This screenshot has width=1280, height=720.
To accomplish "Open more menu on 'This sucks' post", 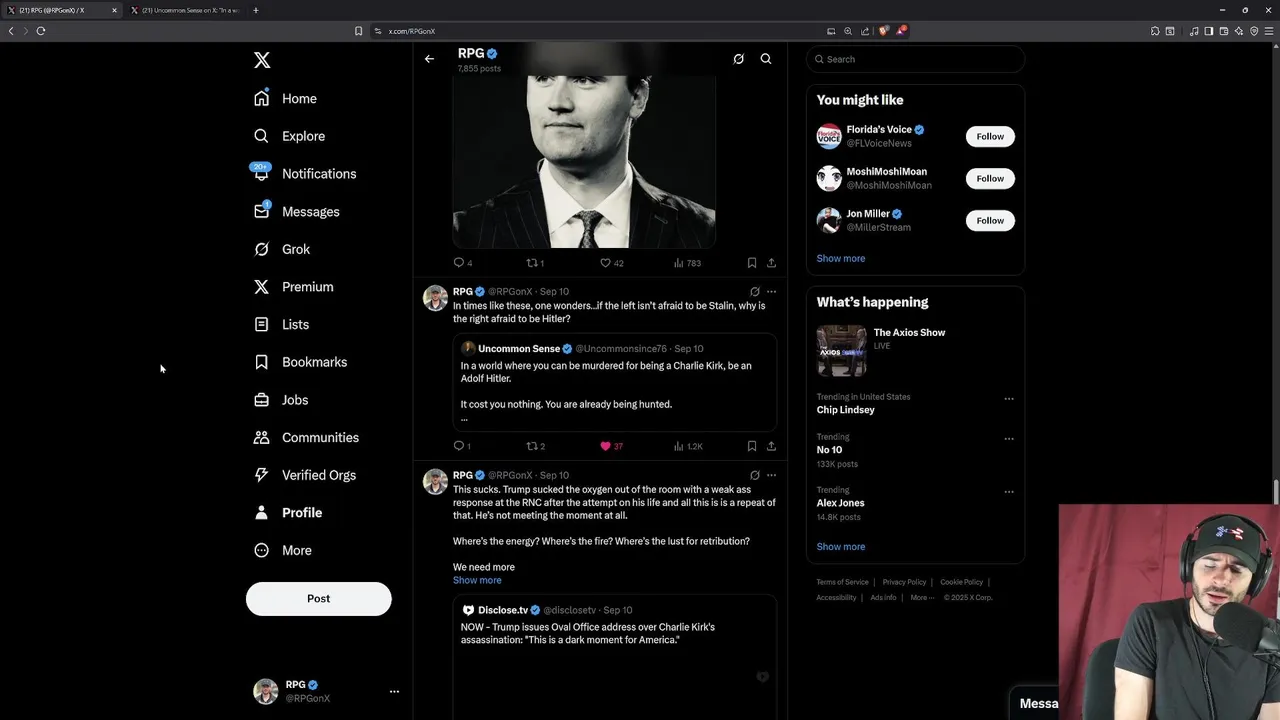I will pos(771,475).
